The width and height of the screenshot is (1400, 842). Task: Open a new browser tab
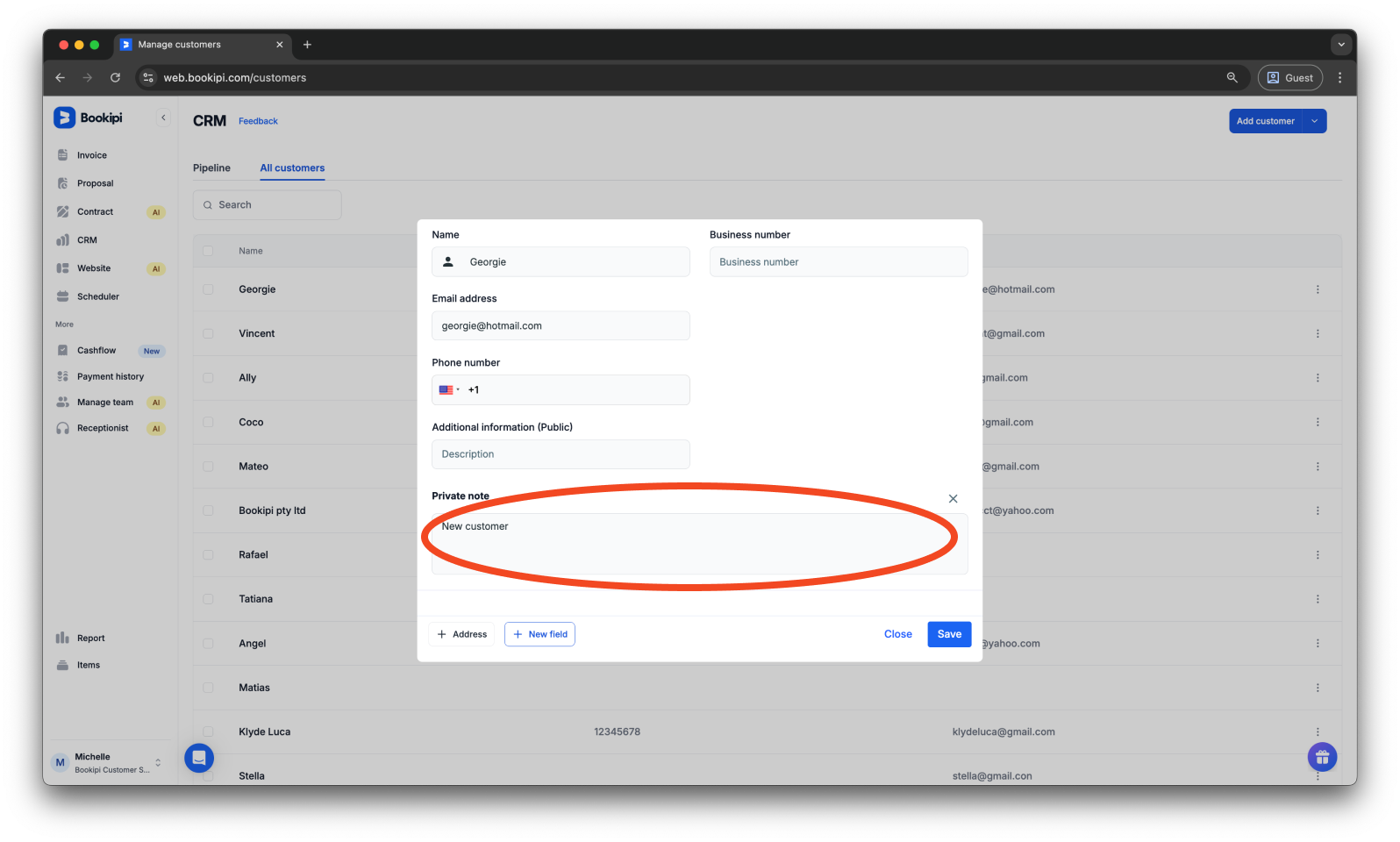[x=307, y=45]
